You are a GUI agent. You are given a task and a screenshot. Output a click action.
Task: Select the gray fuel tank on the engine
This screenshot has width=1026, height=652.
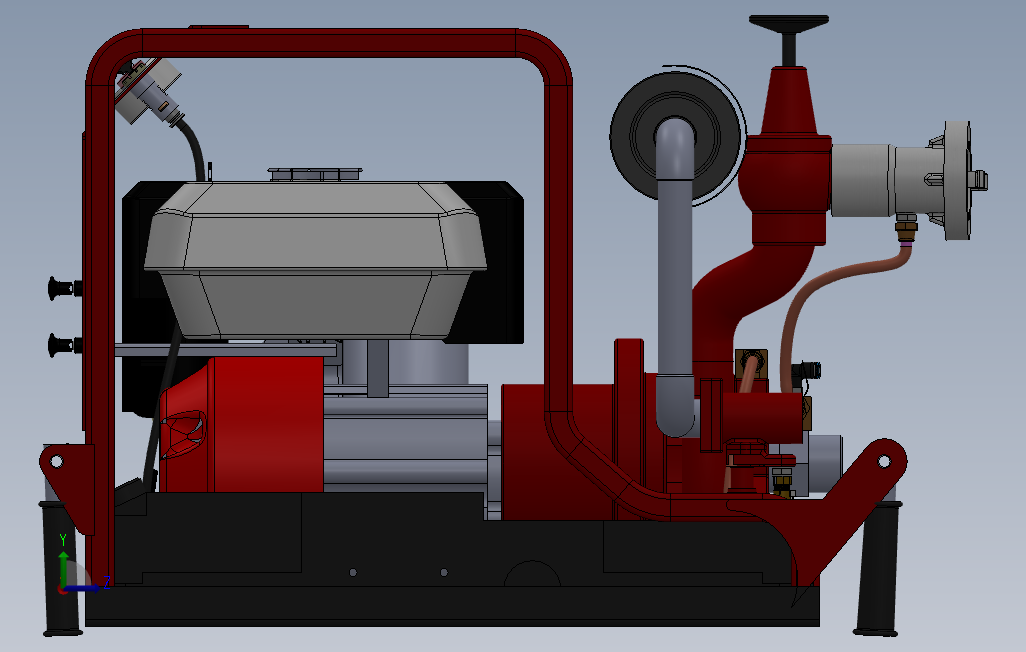pyautogui.click(x=315, y=260)
